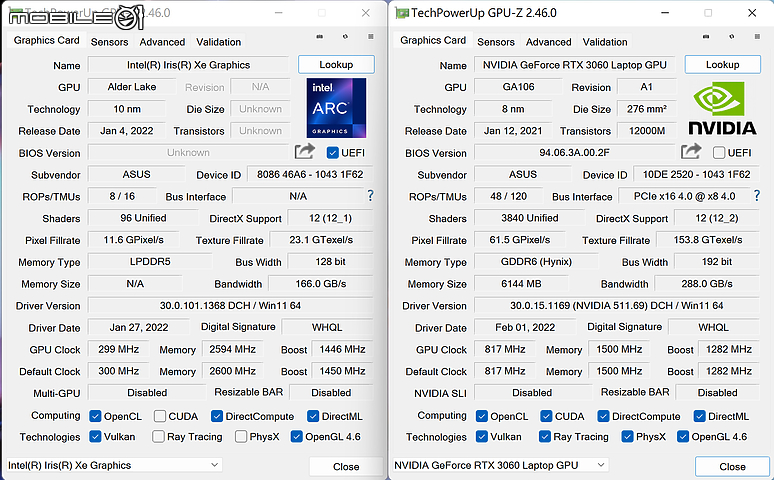Select Graphics Card tab in NVIDIA window

(433, 40)
